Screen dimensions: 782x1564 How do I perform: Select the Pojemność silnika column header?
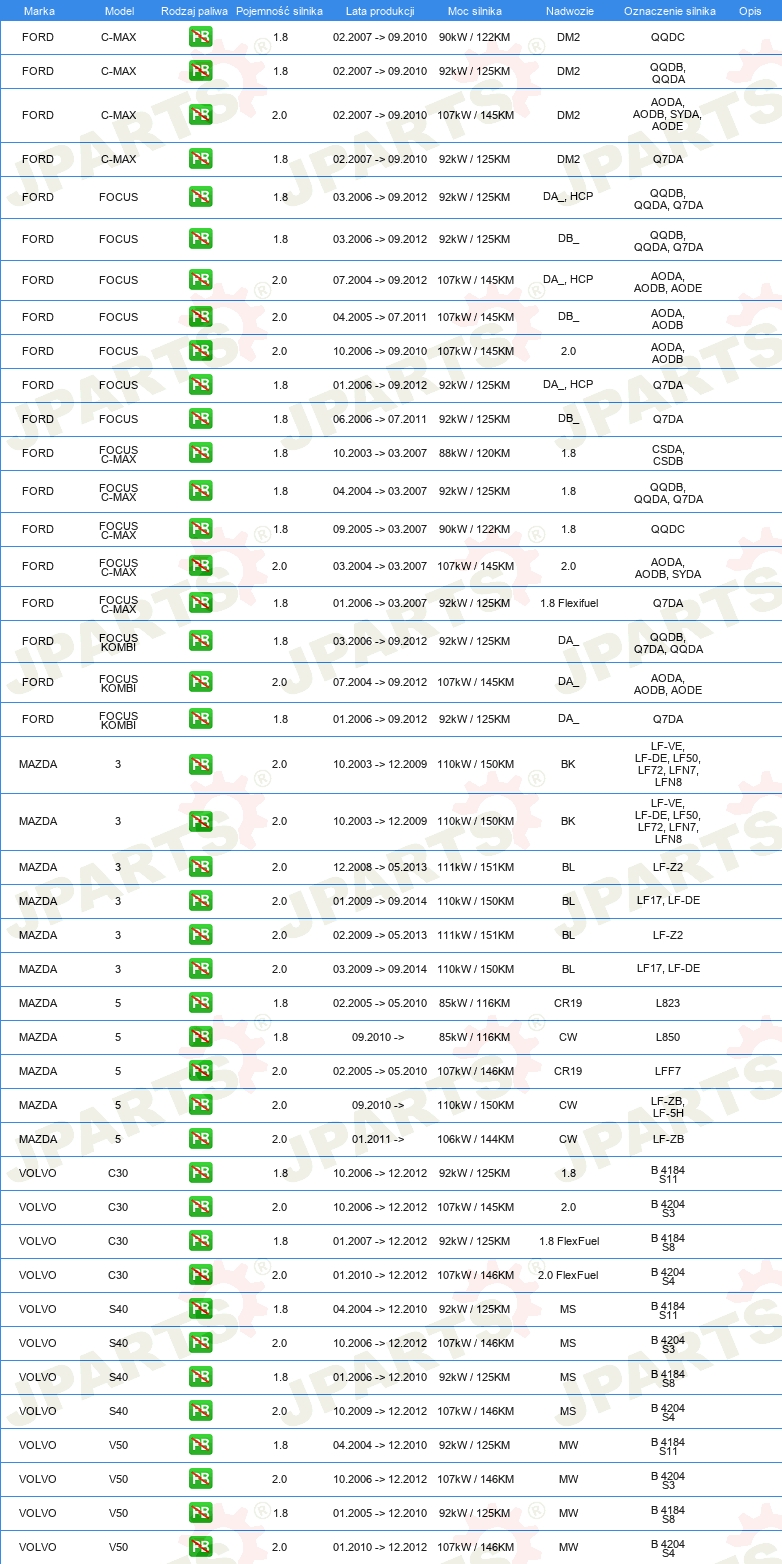(x=279, y=11)
